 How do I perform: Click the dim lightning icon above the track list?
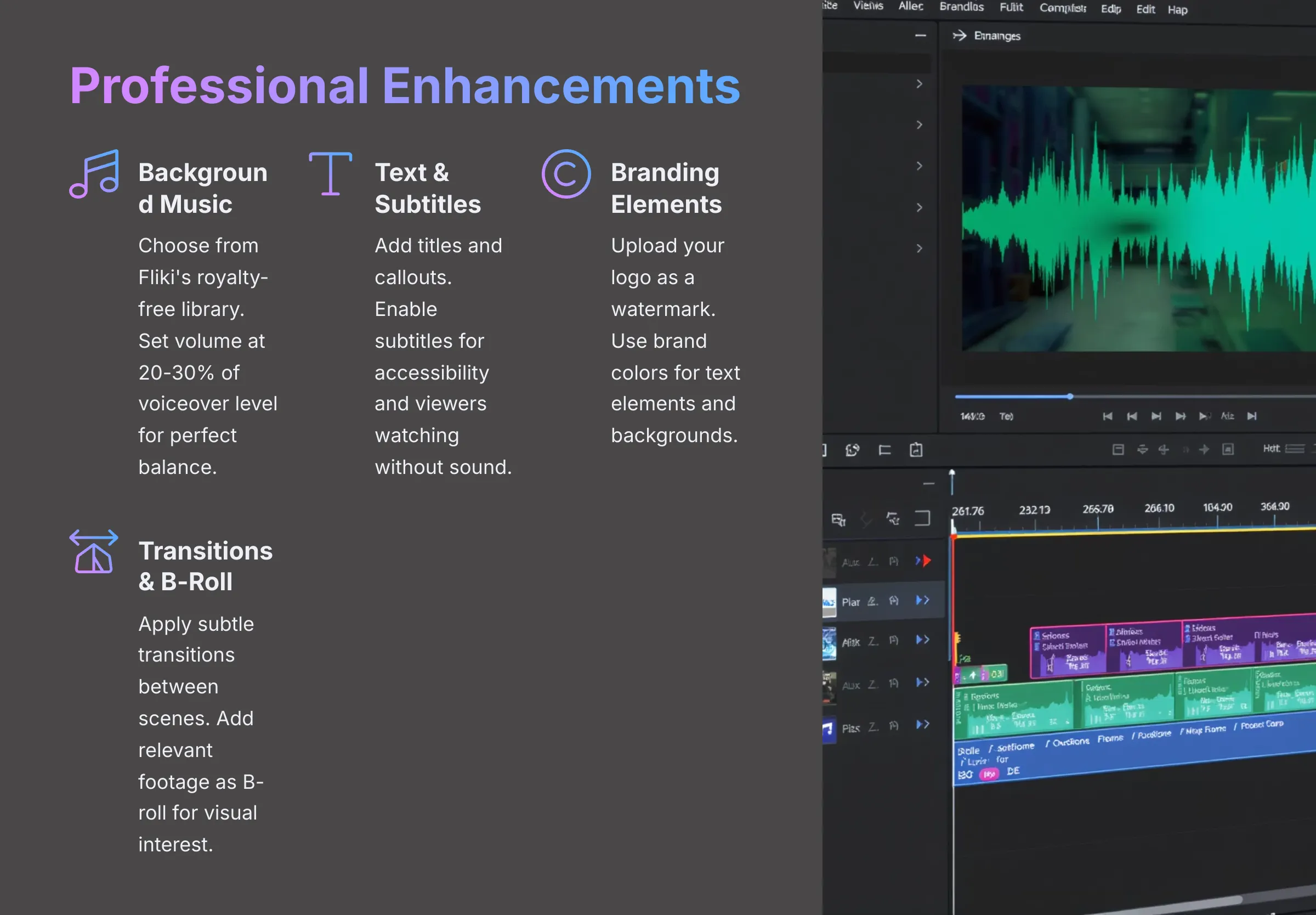pyautogui.click(x=866, y=520)
